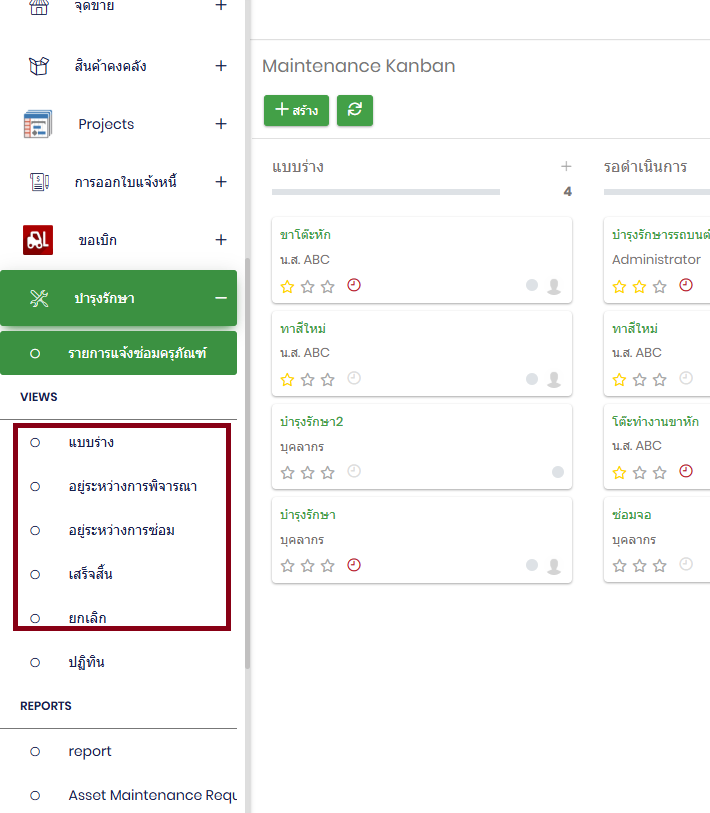Open the Asset Maintenance Request report link

pyautogui.click(x=152, y=795)
